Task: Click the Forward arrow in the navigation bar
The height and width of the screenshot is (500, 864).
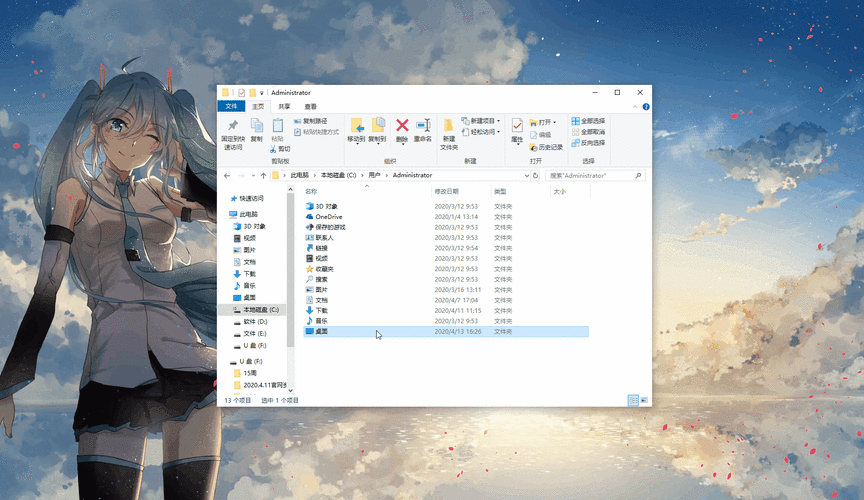Action: point(241,175)
